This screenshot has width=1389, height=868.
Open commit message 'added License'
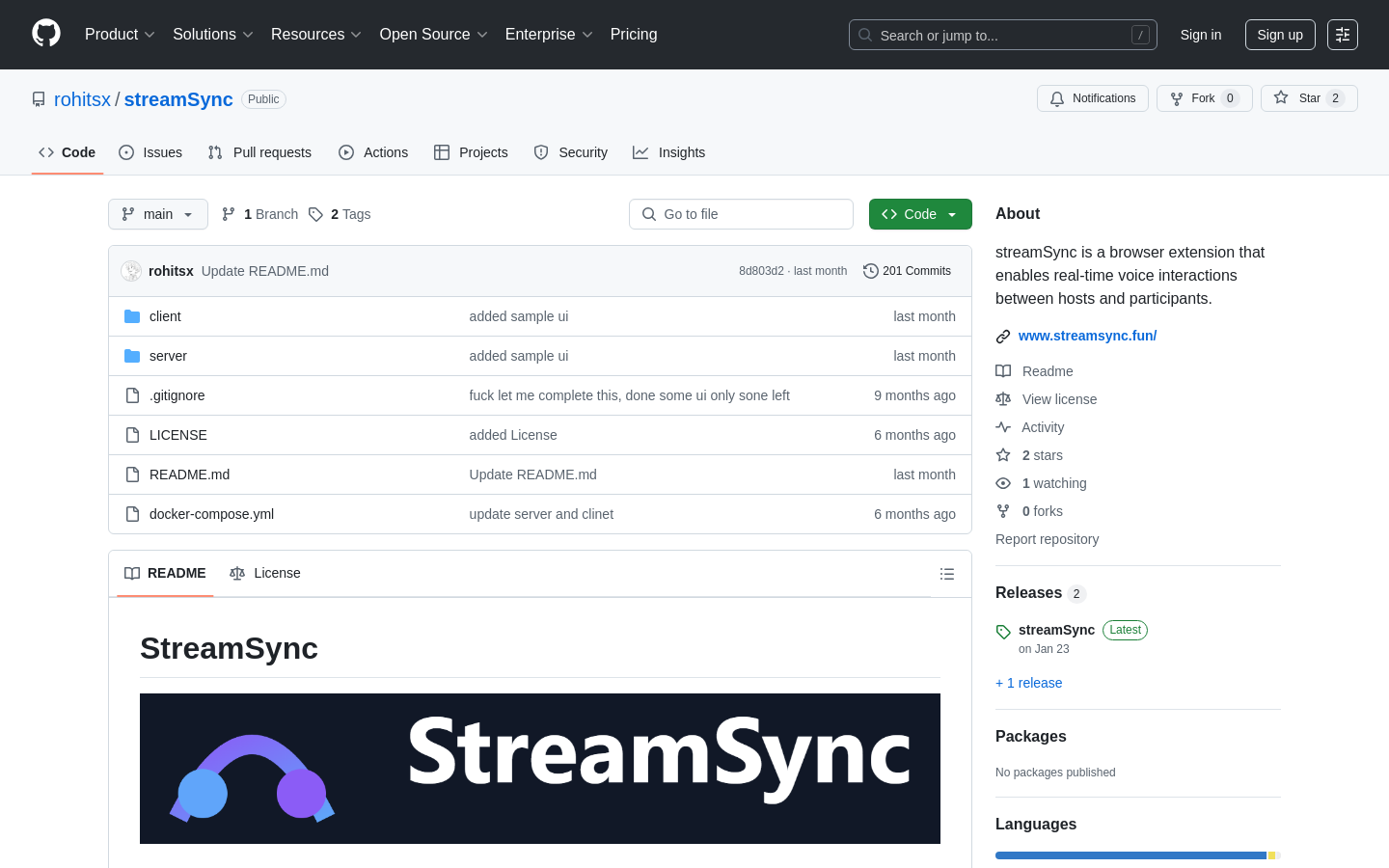point(513,435)
